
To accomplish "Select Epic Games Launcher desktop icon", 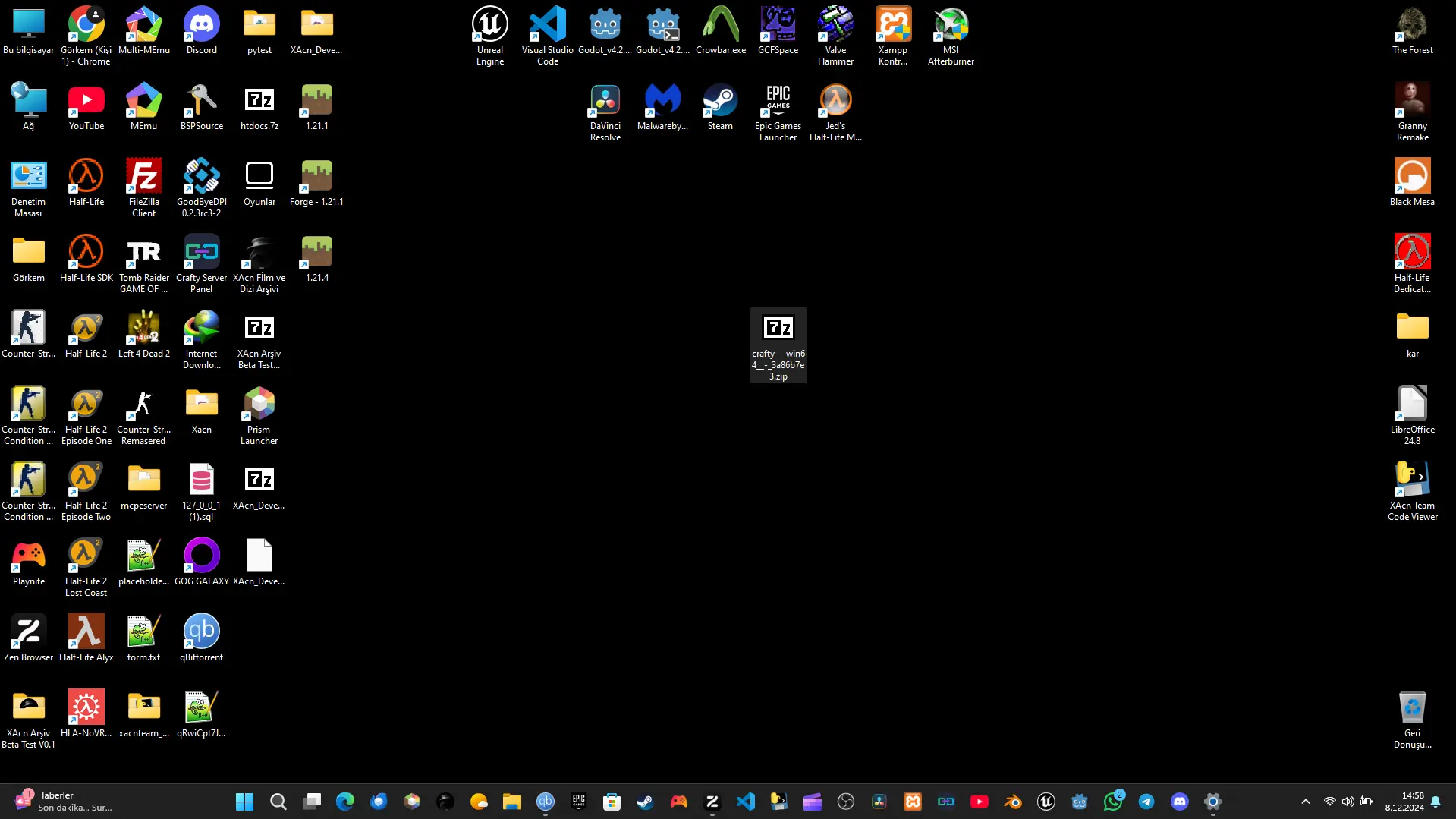I will click(778, 112).
